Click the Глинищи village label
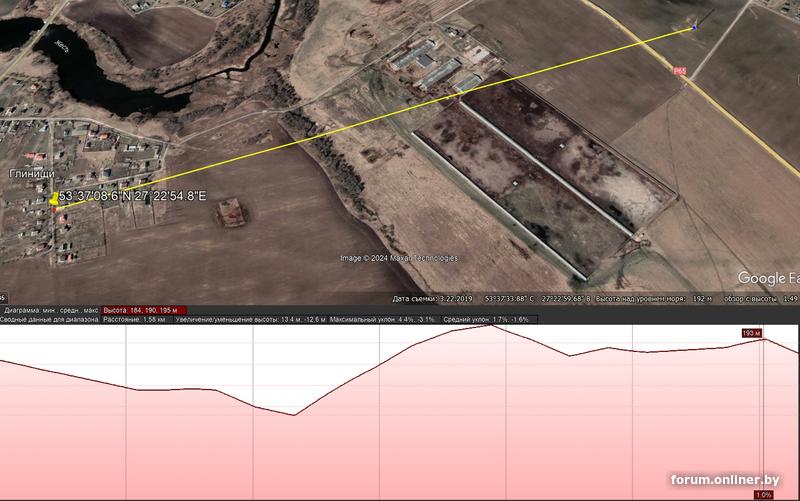This screenshot has width=800, height=501. (x=26, y=174)
